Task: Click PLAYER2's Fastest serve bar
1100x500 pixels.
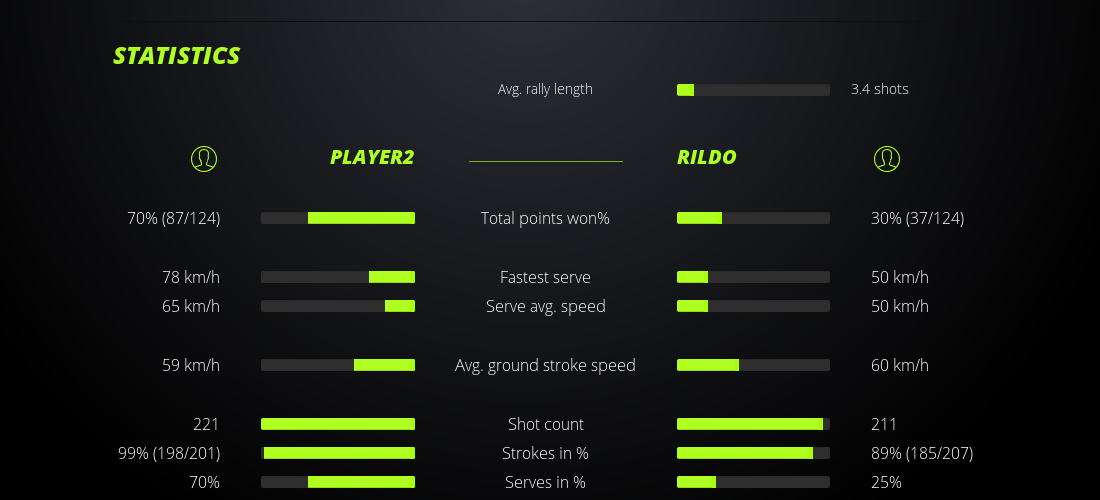Action: [338, 277]
